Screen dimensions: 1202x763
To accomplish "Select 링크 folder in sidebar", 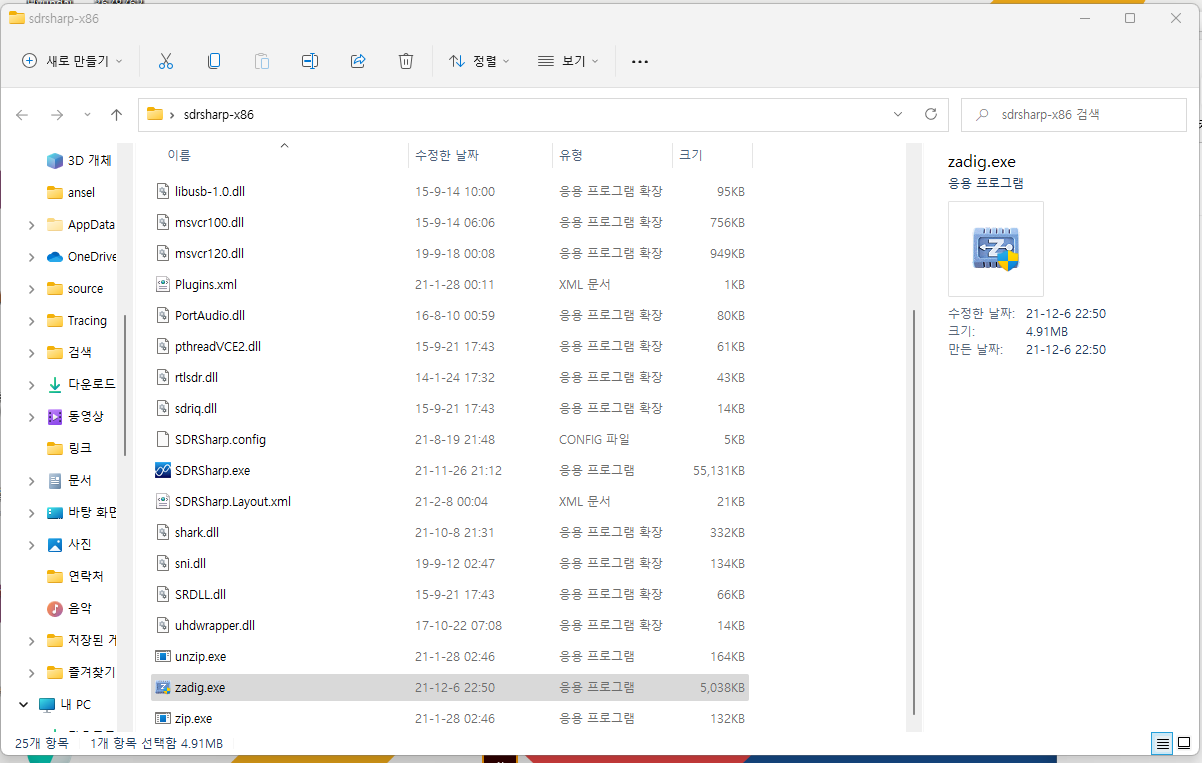I will (79, 448).
